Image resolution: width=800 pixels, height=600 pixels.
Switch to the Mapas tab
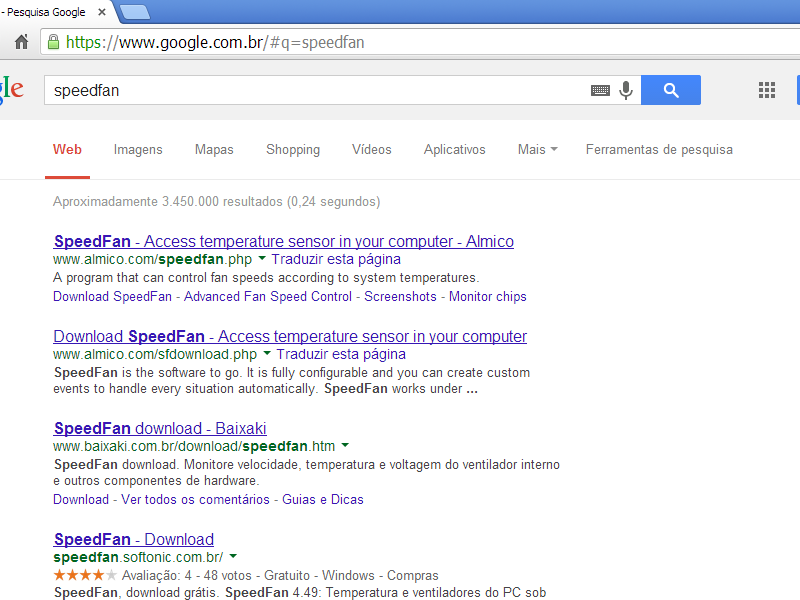(214, 149)
